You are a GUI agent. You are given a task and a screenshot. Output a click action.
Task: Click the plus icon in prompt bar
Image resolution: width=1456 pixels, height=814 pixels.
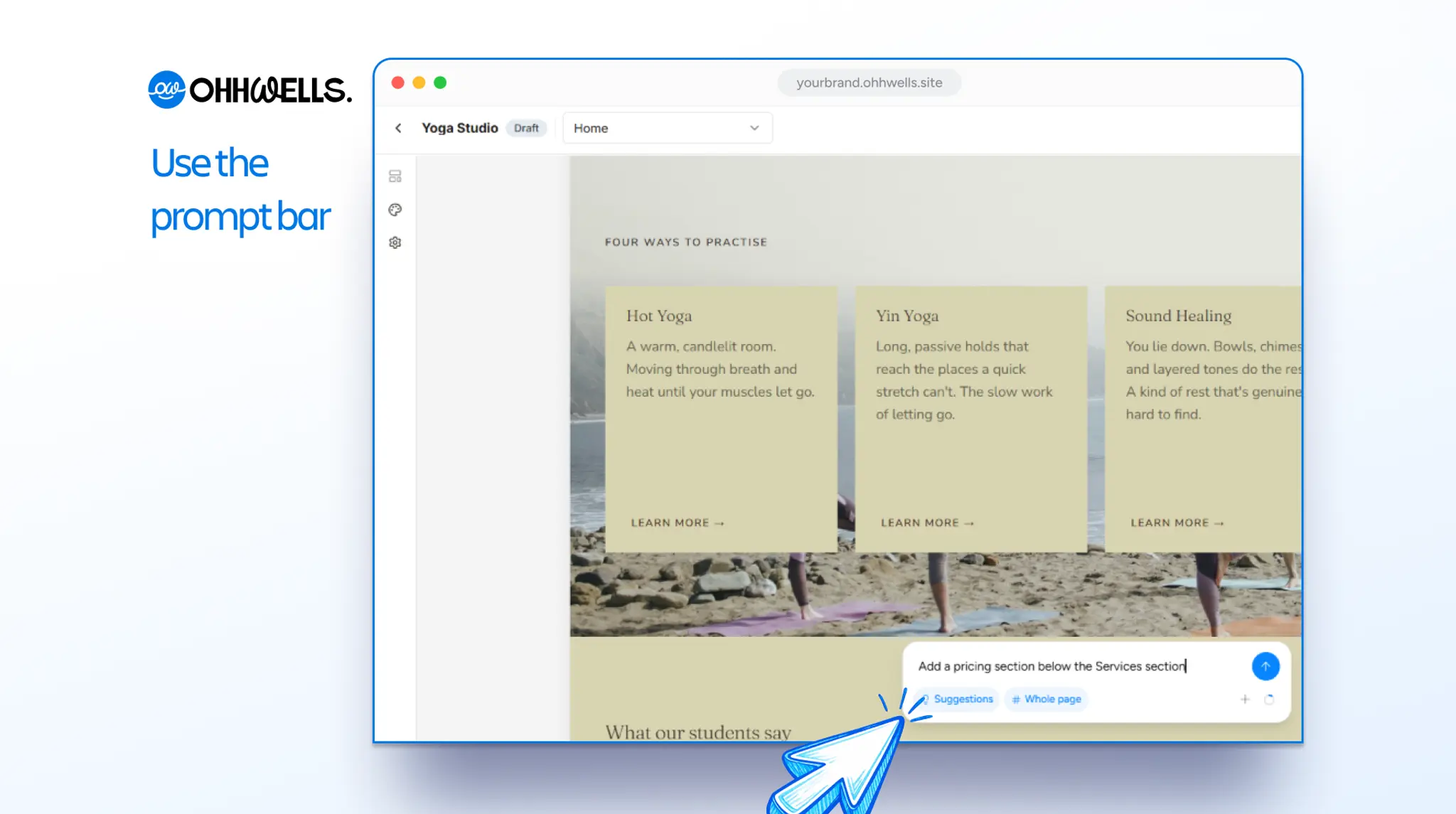pyautogui.click(x=1245, y=700)
